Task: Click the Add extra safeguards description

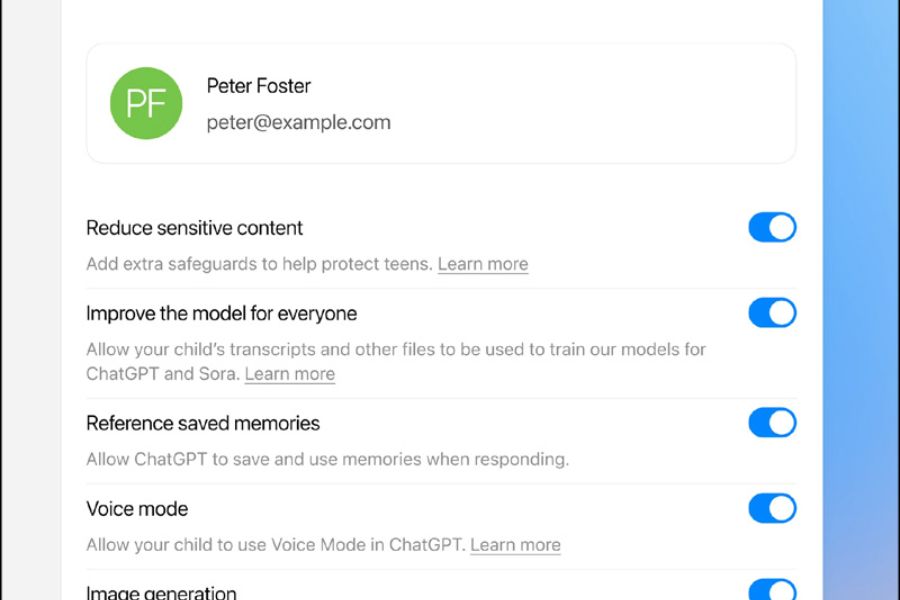Action: click(x=260, y=264)
